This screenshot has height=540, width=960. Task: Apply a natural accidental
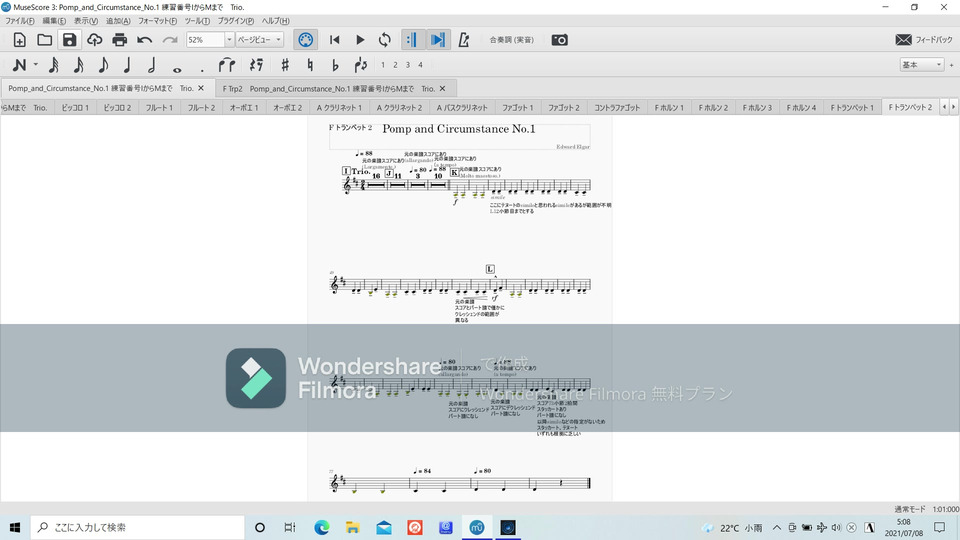point(310,65)
